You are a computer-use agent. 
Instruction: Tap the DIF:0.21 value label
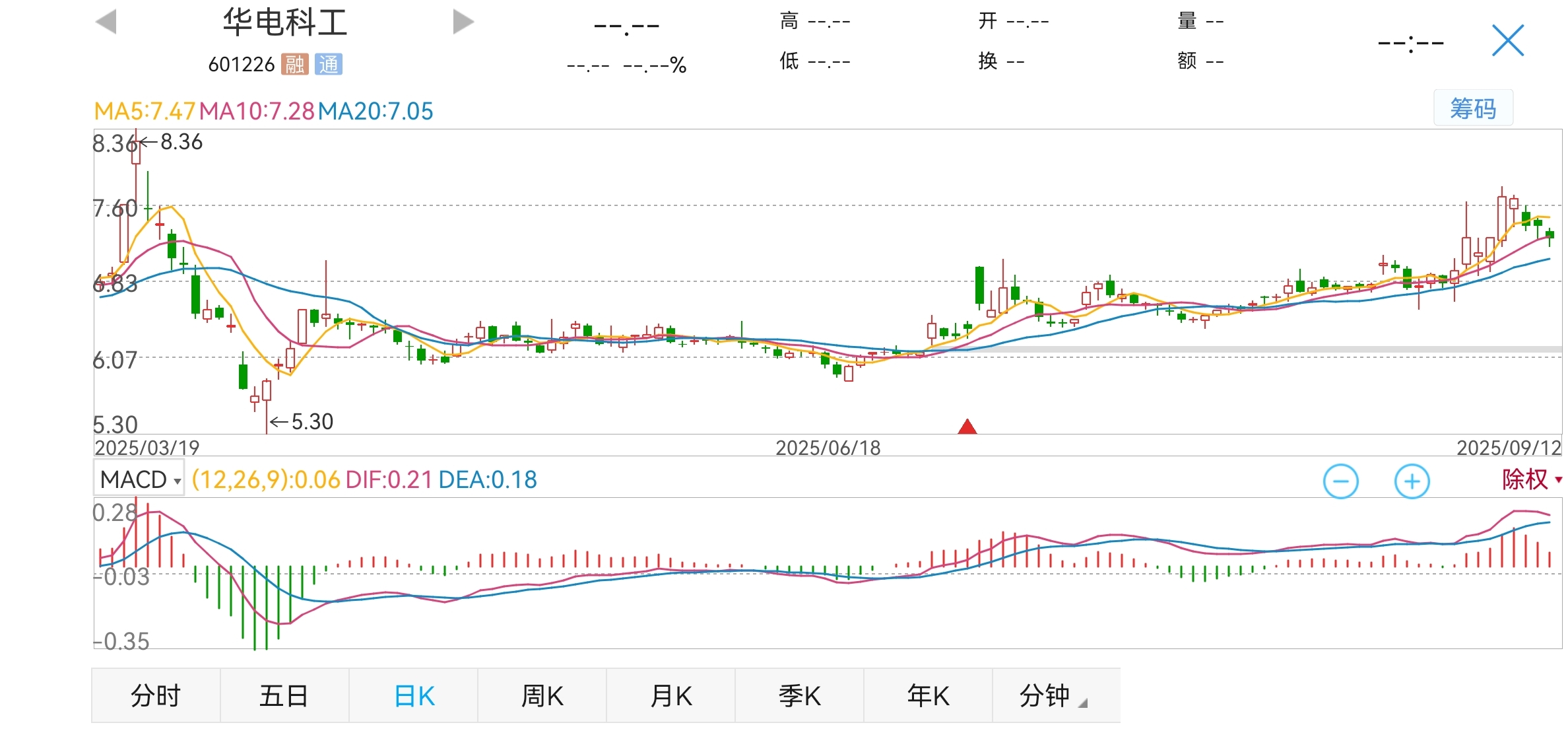(x=389, y=479)
